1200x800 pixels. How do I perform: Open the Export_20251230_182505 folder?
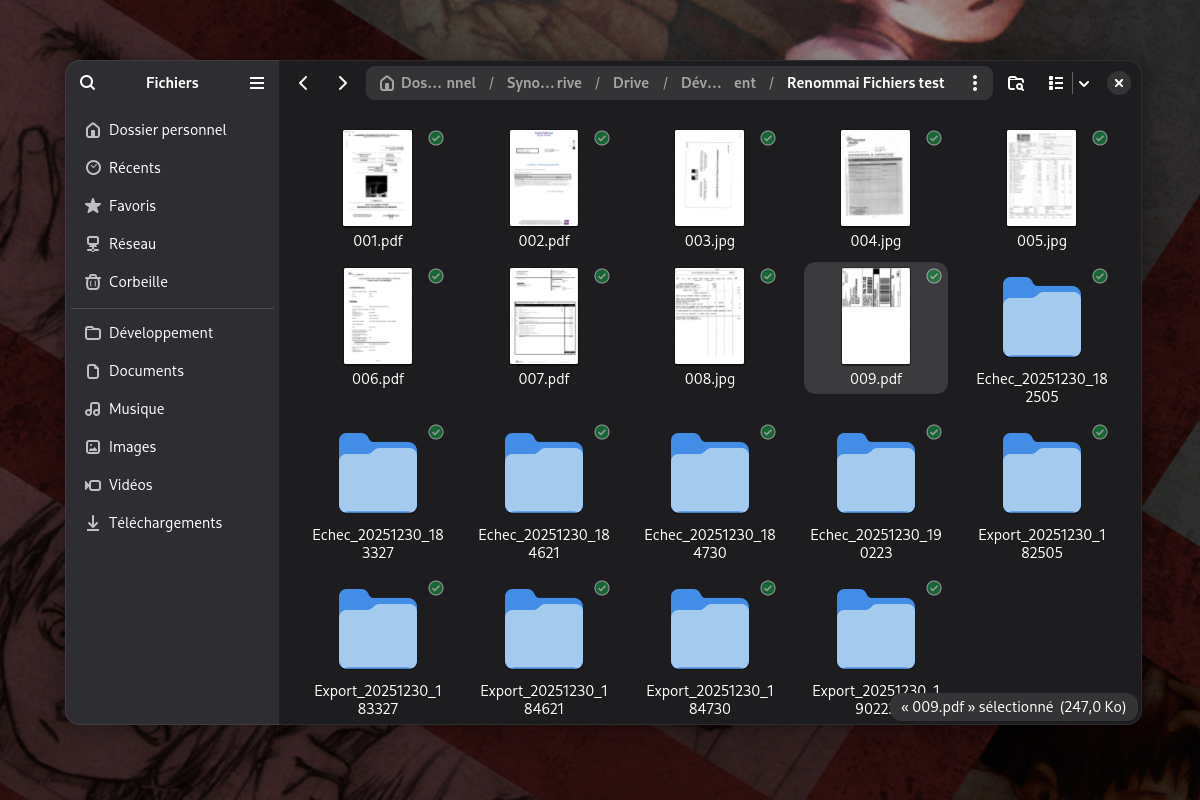(x=1041, y=474)
